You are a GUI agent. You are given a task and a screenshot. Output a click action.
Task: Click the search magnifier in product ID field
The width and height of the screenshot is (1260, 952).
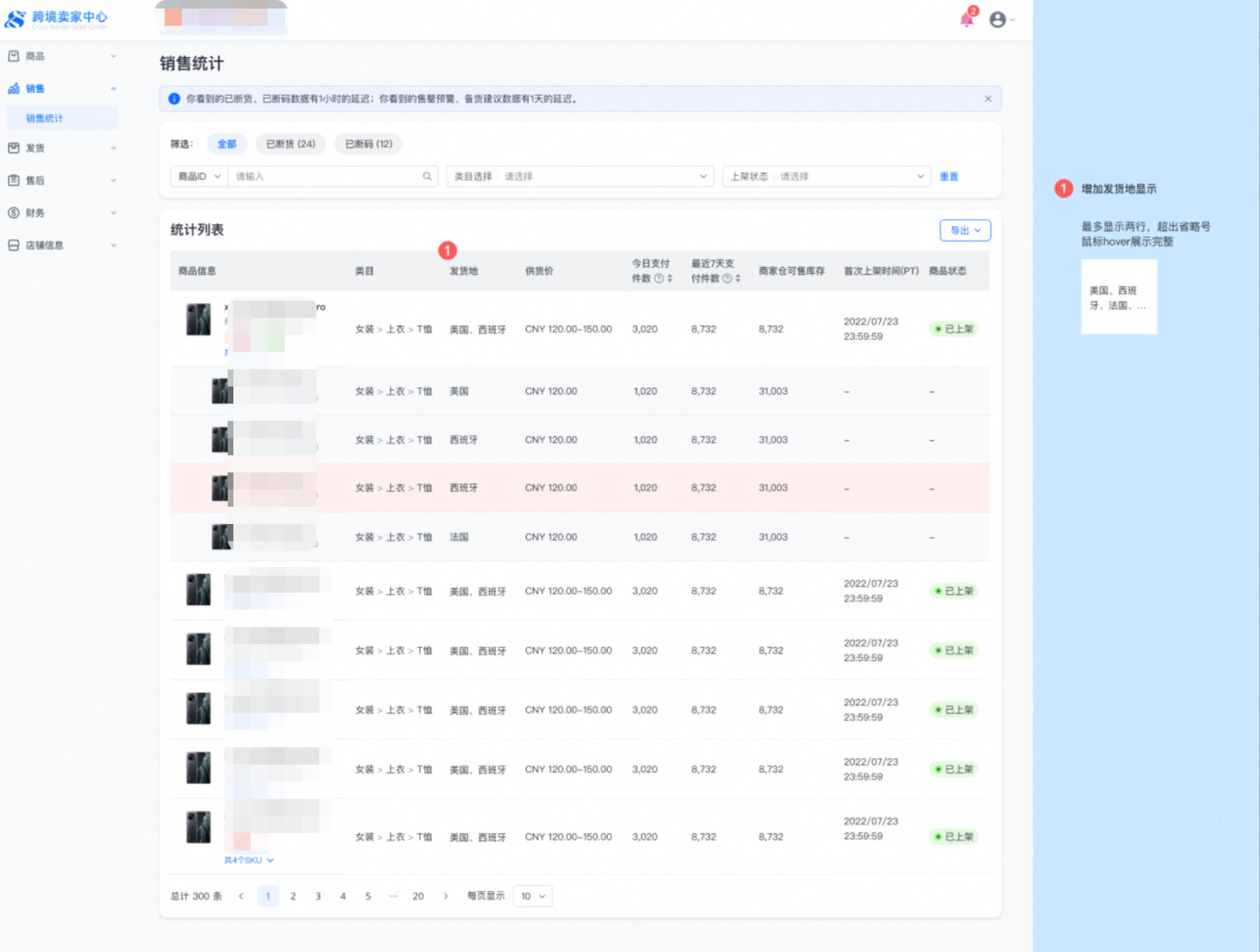click(427, 176)
